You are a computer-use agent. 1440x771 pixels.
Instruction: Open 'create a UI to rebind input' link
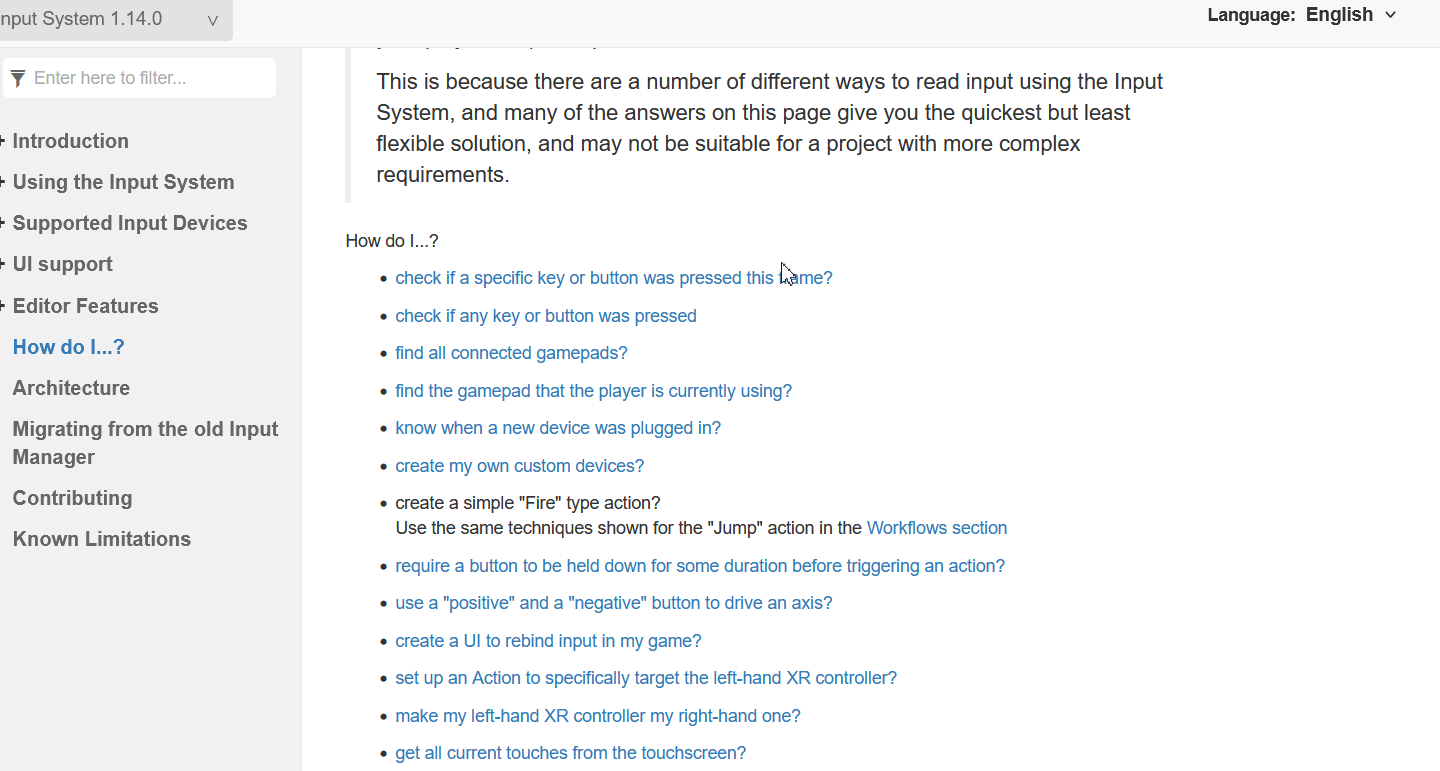pyautogui.click(x=548, y=641)
